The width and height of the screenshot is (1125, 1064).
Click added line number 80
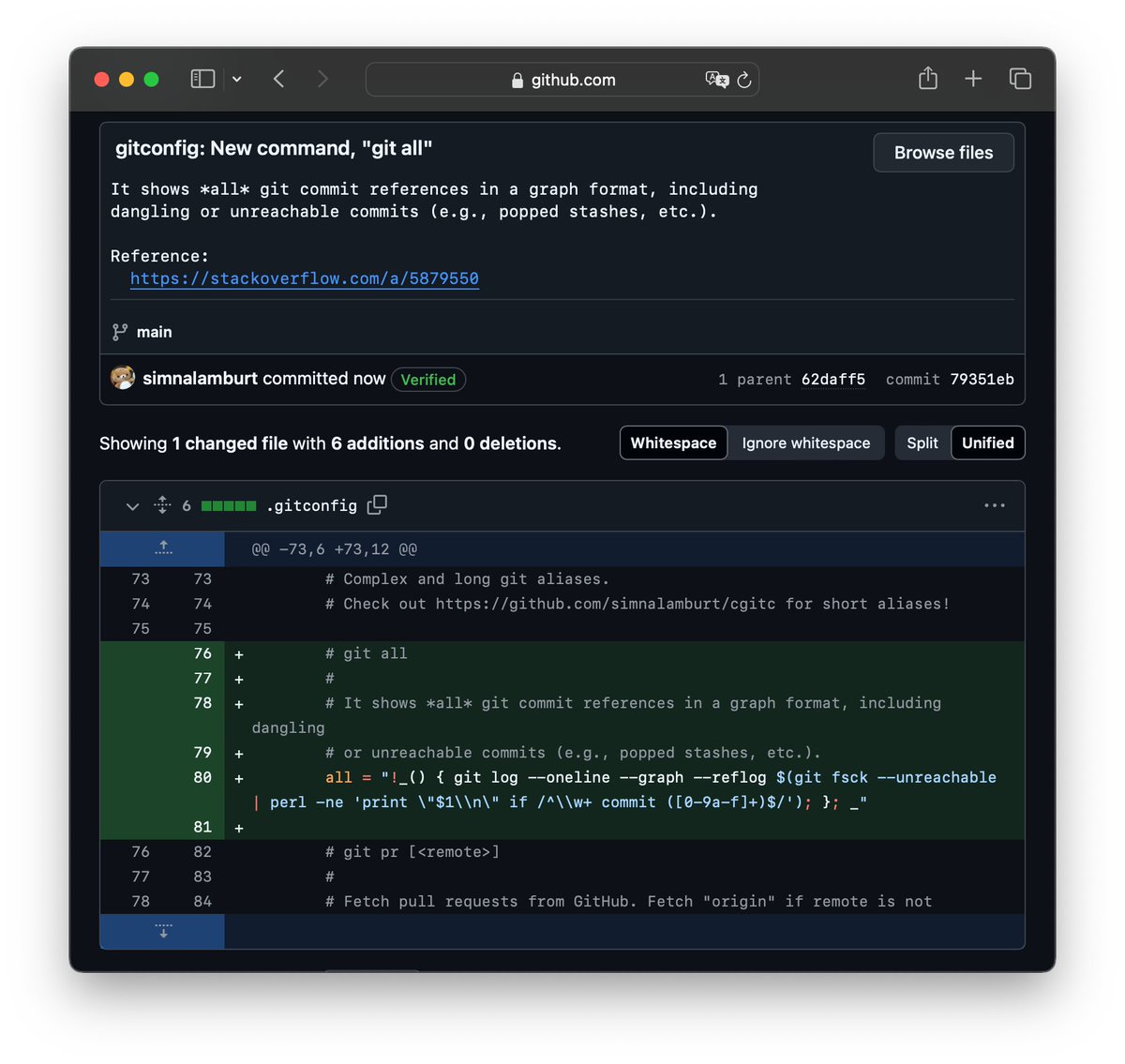tap(202, 777)
